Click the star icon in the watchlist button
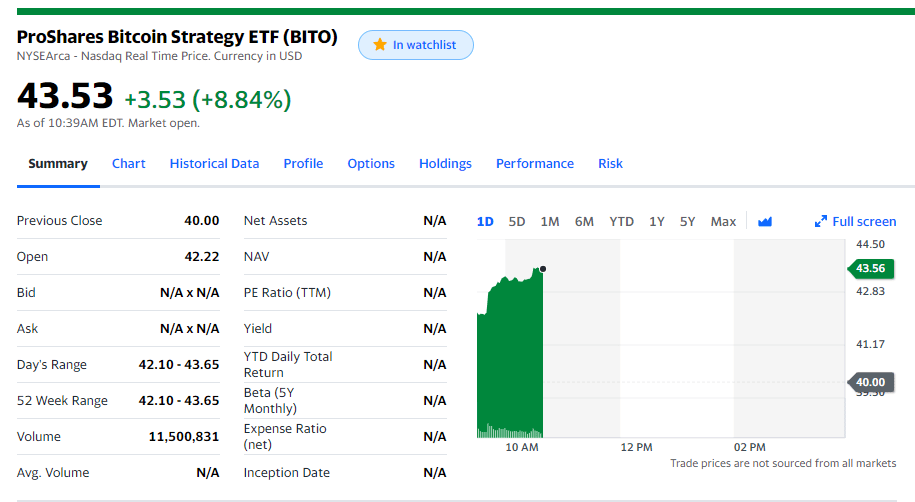This screenshot has height=502, width=915. (x=380, y=44)
